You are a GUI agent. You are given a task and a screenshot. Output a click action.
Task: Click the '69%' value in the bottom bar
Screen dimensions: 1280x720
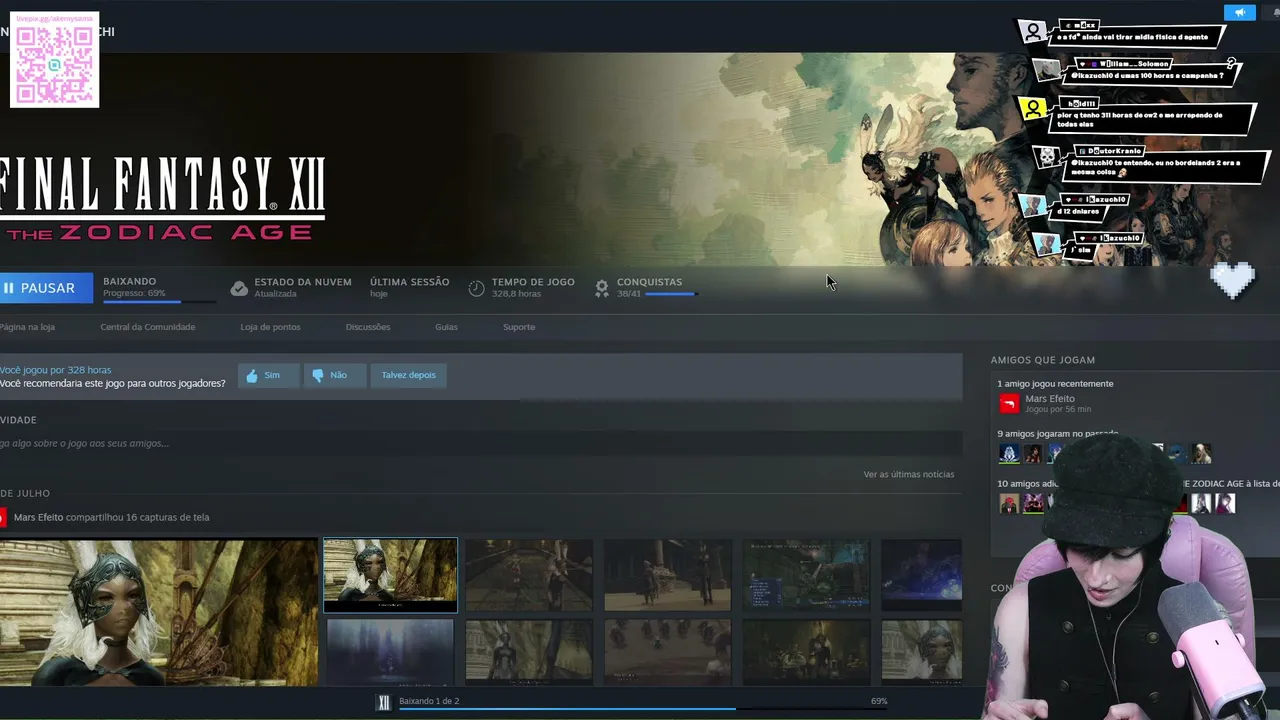click(879, 701)
